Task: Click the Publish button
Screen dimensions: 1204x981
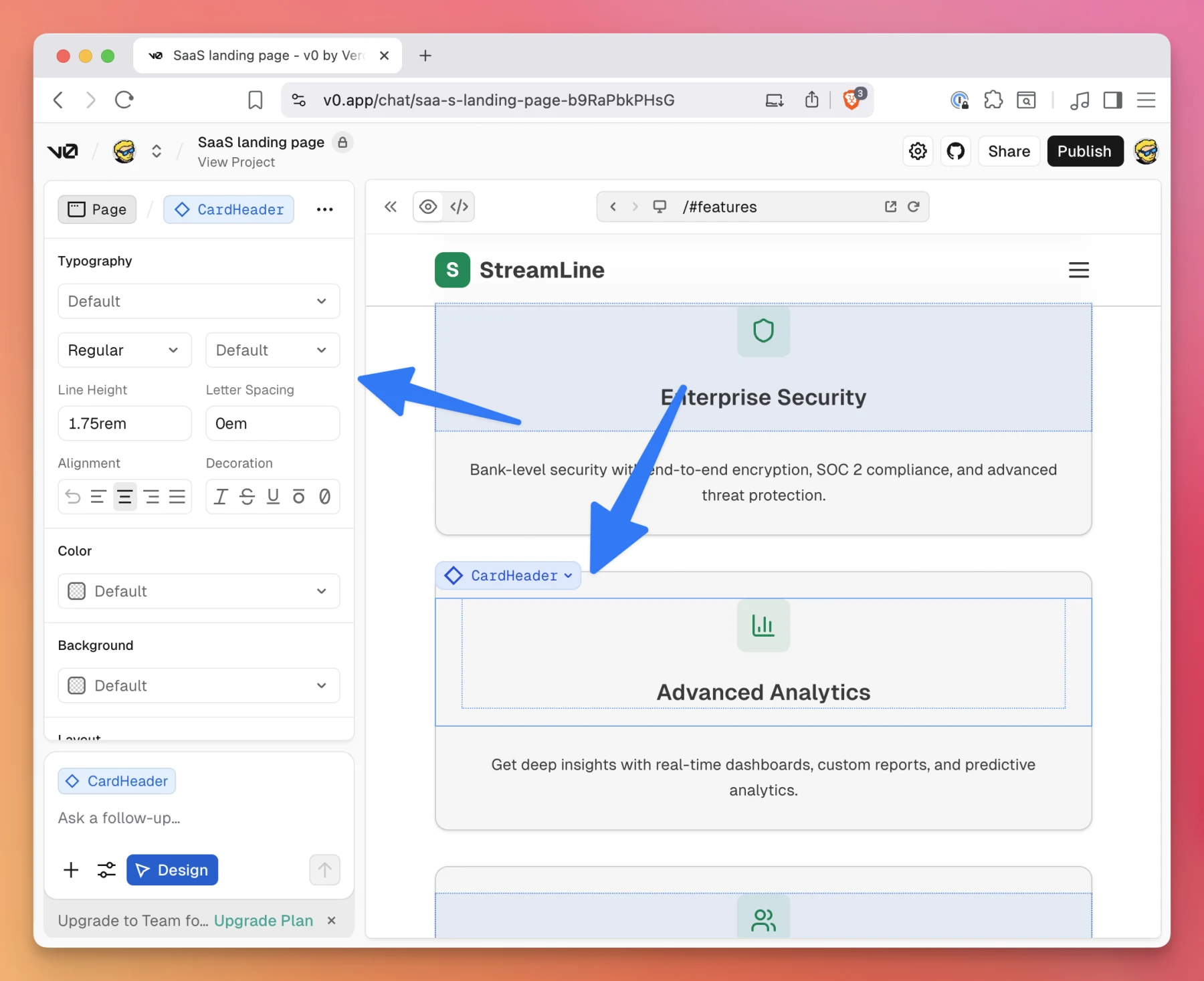Action: point(1085,151)
